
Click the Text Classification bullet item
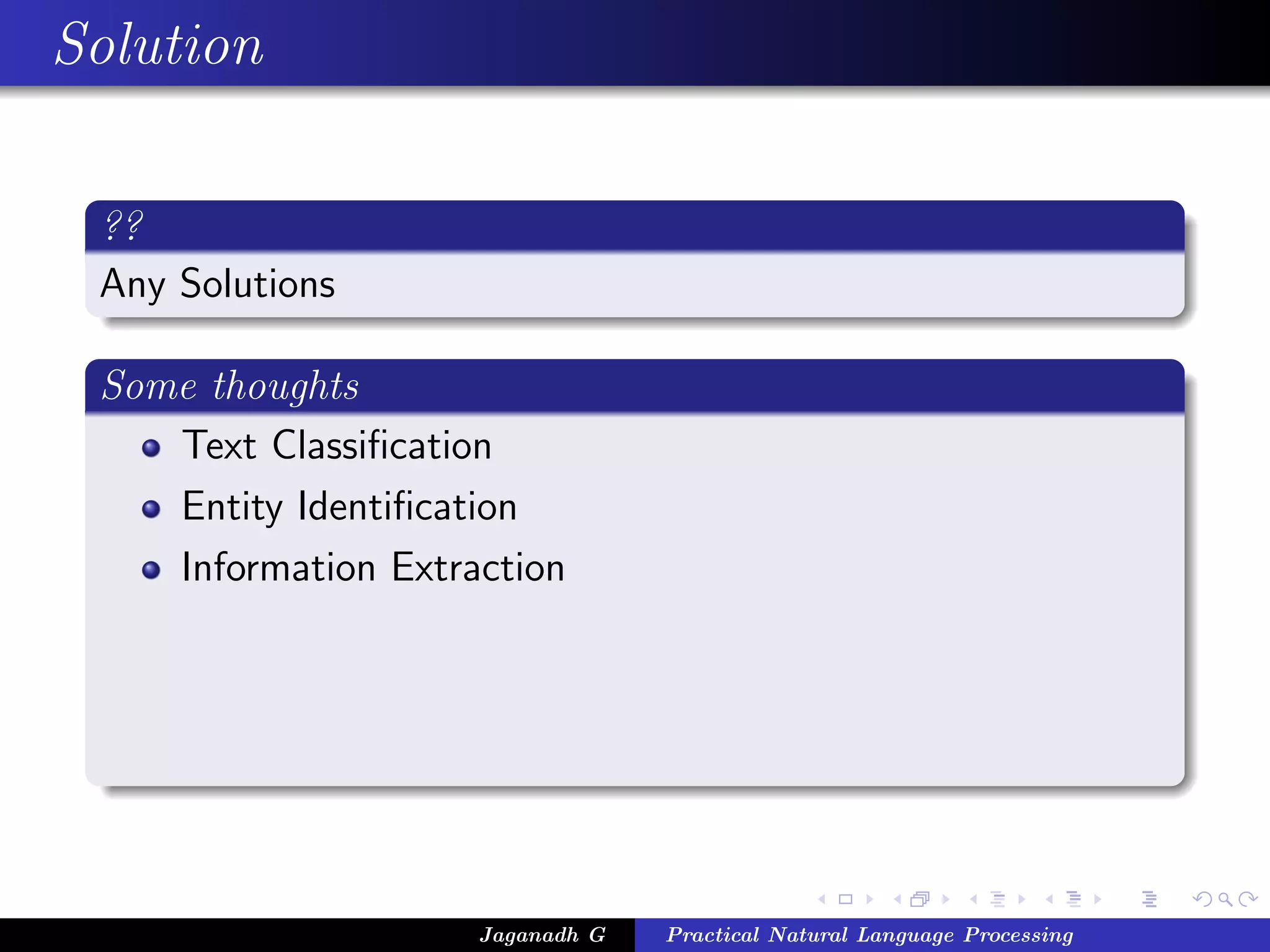point(337,445)
